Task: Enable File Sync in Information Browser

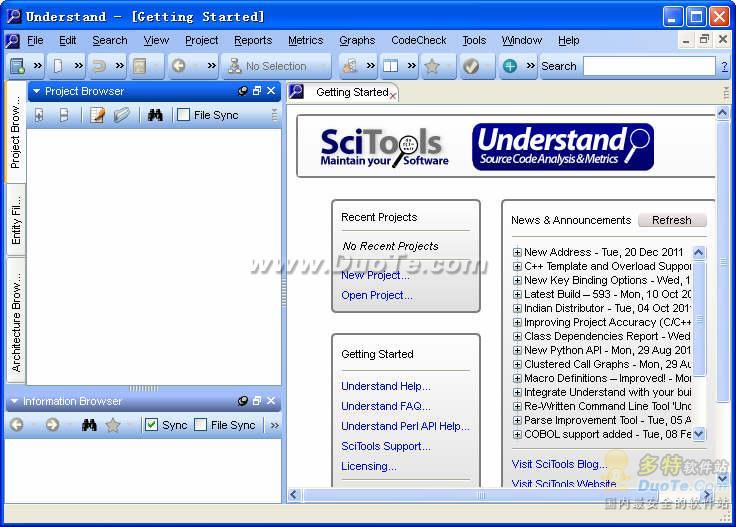Action: point(200,425)
